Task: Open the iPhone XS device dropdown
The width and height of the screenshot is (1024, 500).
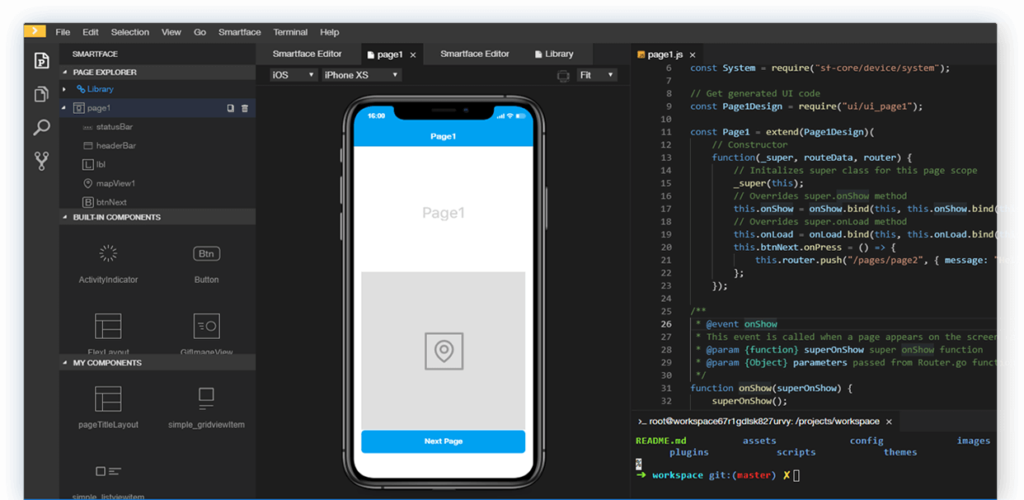Action: click(360, 75)
